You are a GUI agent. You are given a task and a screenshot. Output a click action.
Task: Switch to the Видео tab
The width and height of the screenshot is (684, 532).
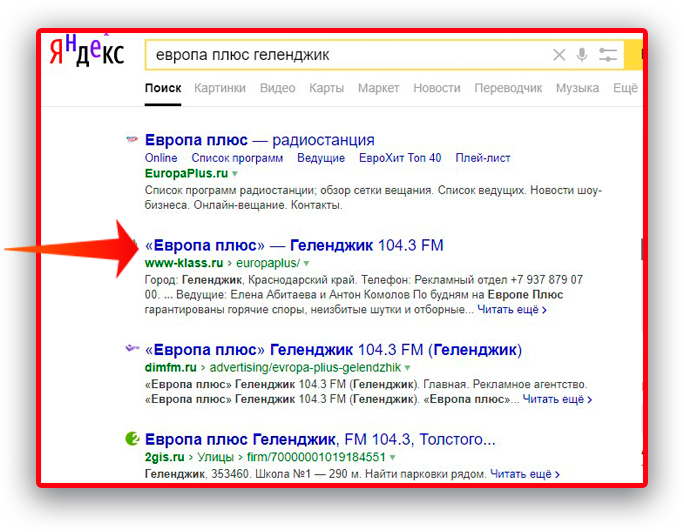(277, 88)
